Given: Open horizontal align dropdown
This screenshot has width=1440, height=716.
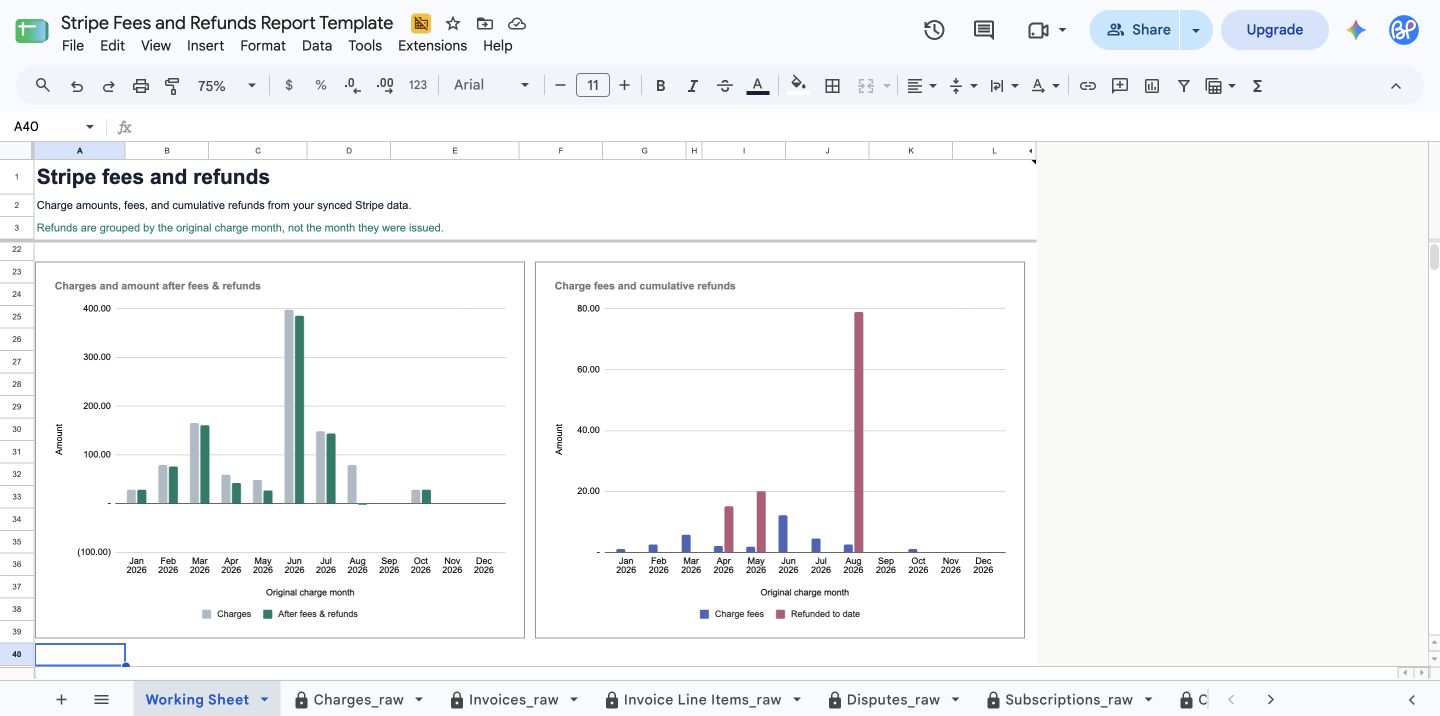Looking at the screenshot, I should [921, 86].
